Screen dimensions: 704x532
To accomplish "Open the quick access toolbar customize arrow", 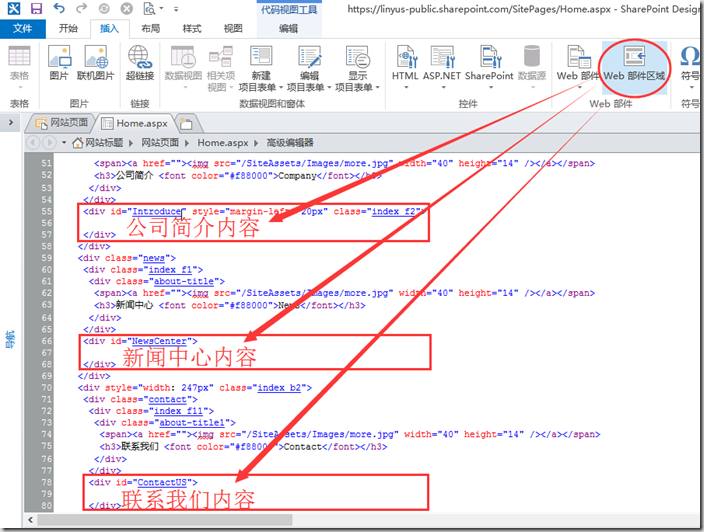I will [x=176, y=9].
